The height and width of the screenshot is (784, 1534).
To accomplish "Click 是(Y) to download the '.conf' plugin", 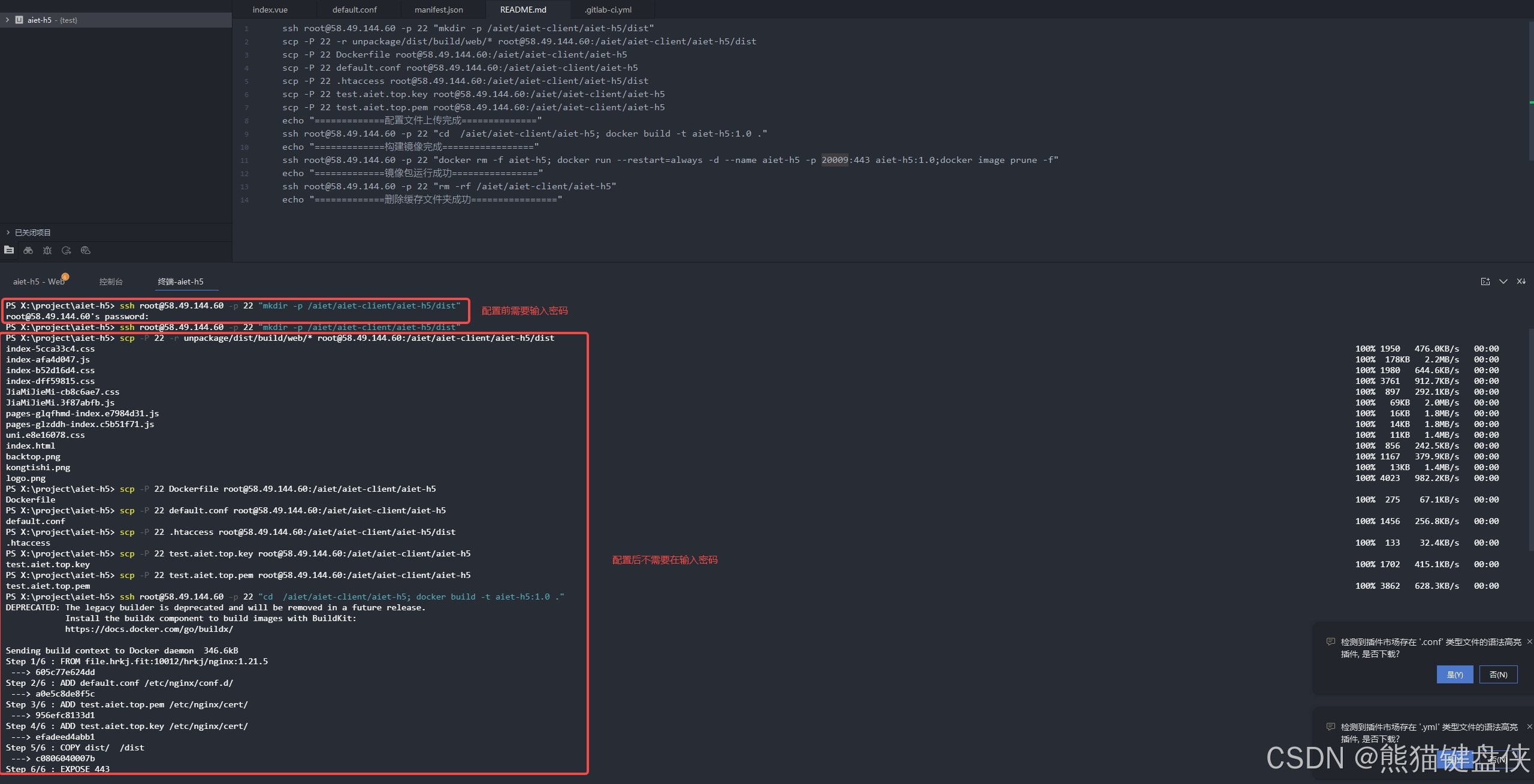I will tap(1454, 674).
